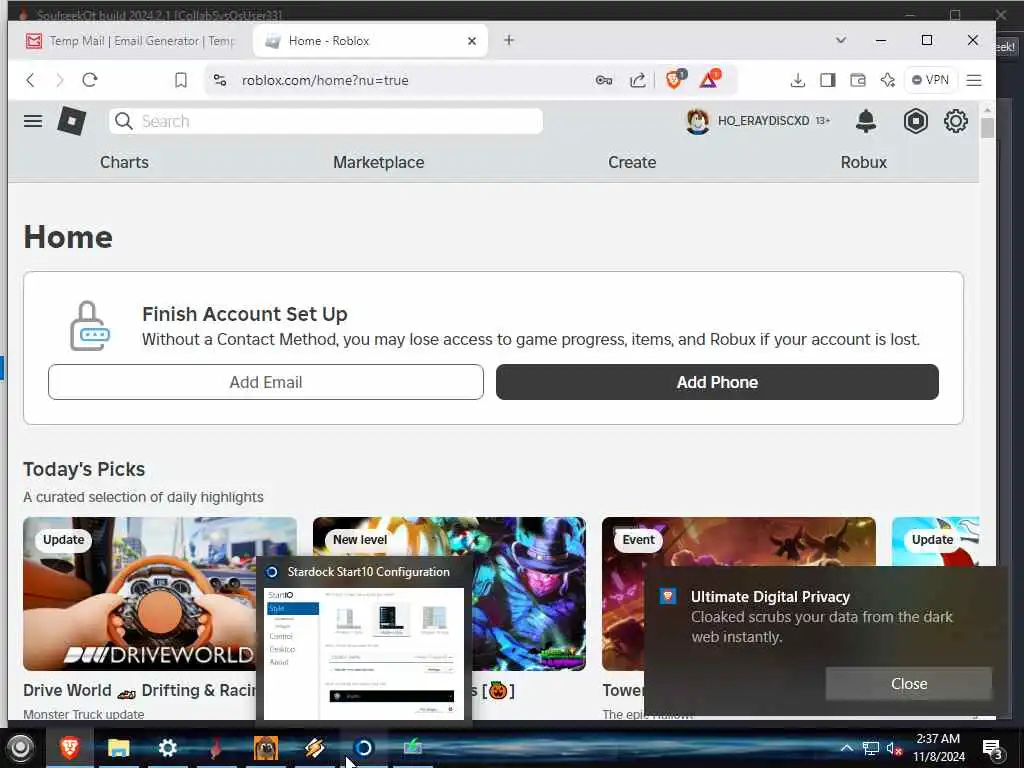The height and width of the screenshot is (768, 1024).
Task: Open the Stardock Start10 taskbar icon
Action: click(x=364, y=747)
